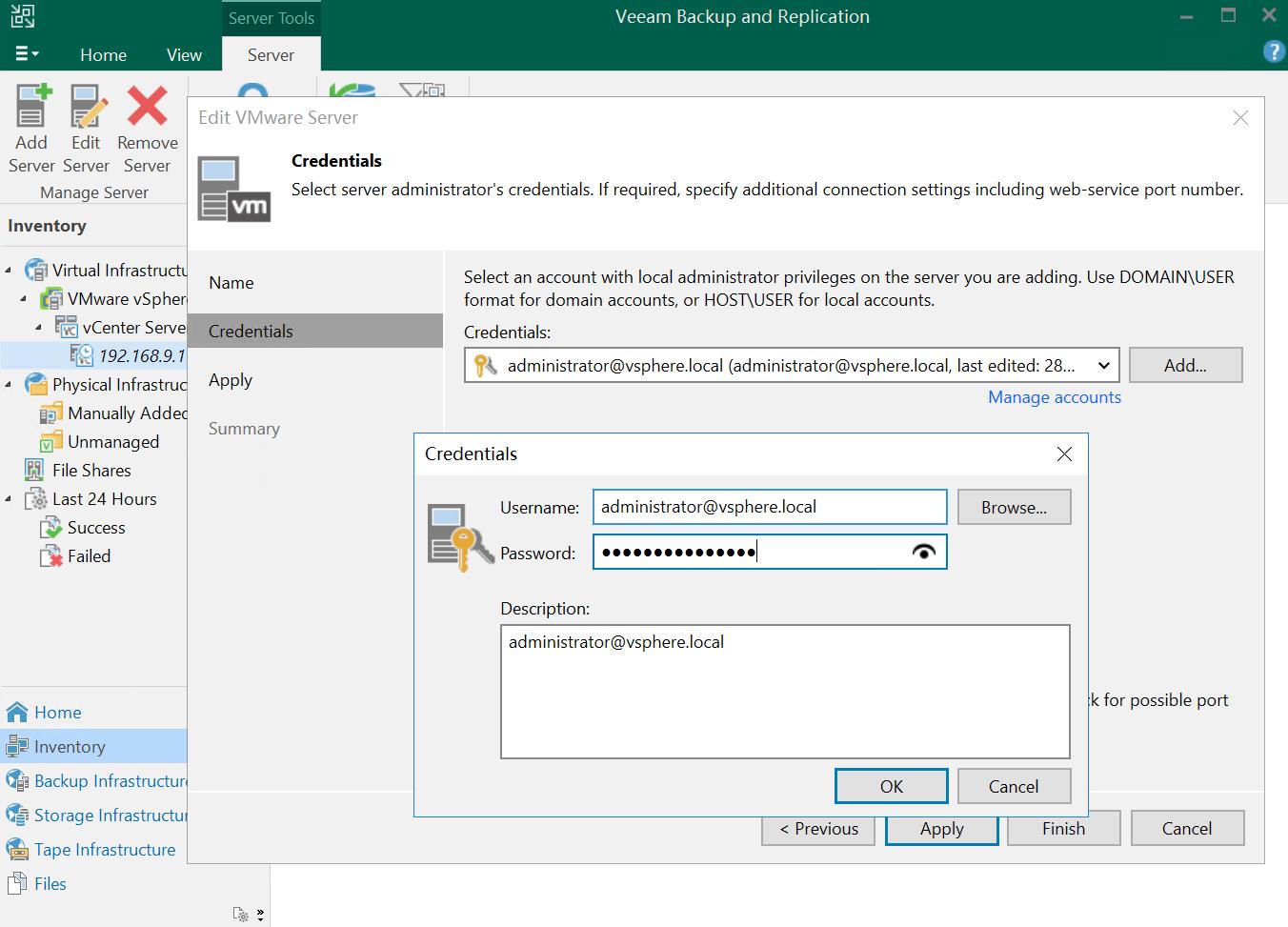
Task: Click the Finish wizard button
Action: [x=1063, y=829]
